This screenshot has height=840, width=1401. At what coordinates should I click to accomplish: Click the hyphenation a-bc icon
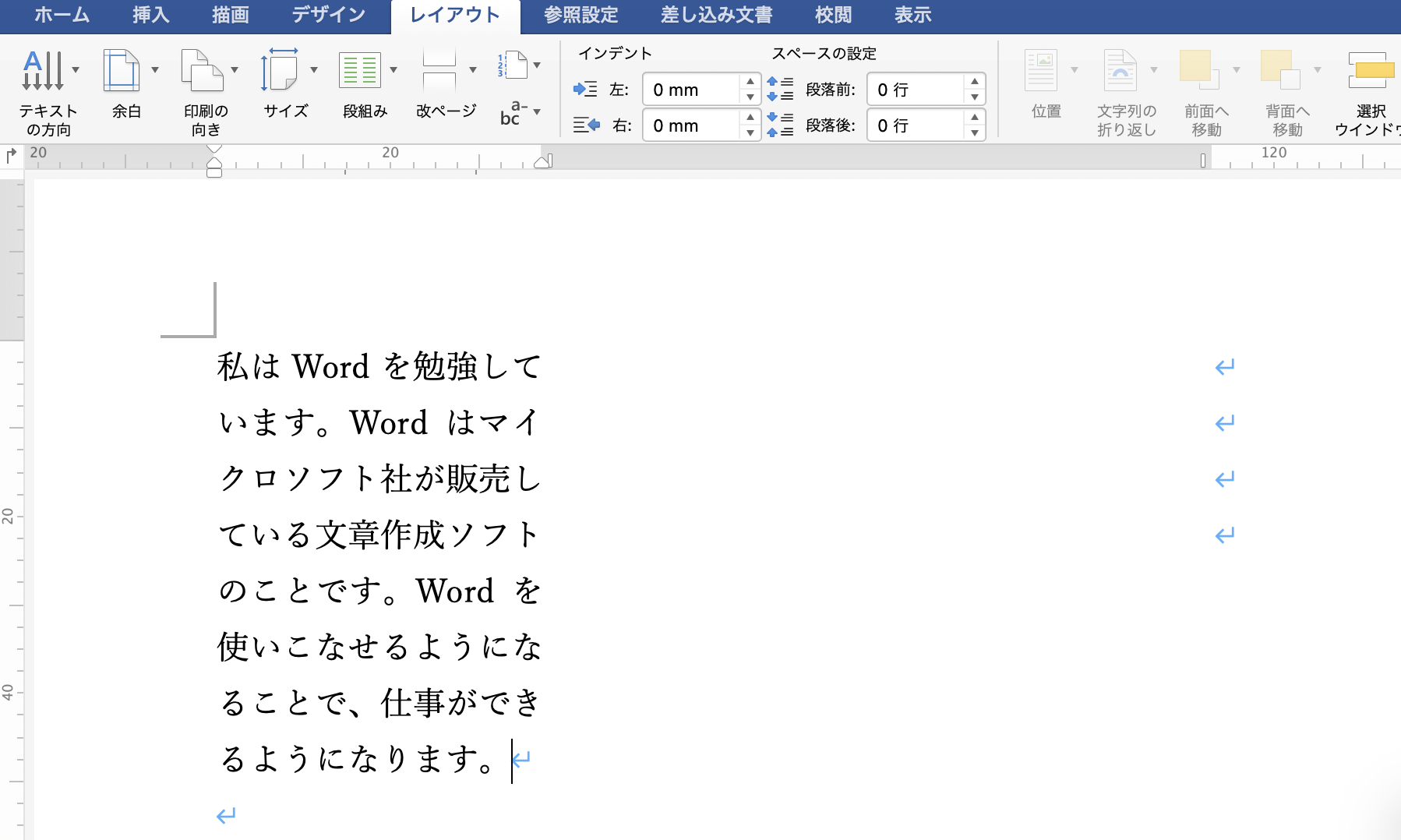[x=513, y=113]
